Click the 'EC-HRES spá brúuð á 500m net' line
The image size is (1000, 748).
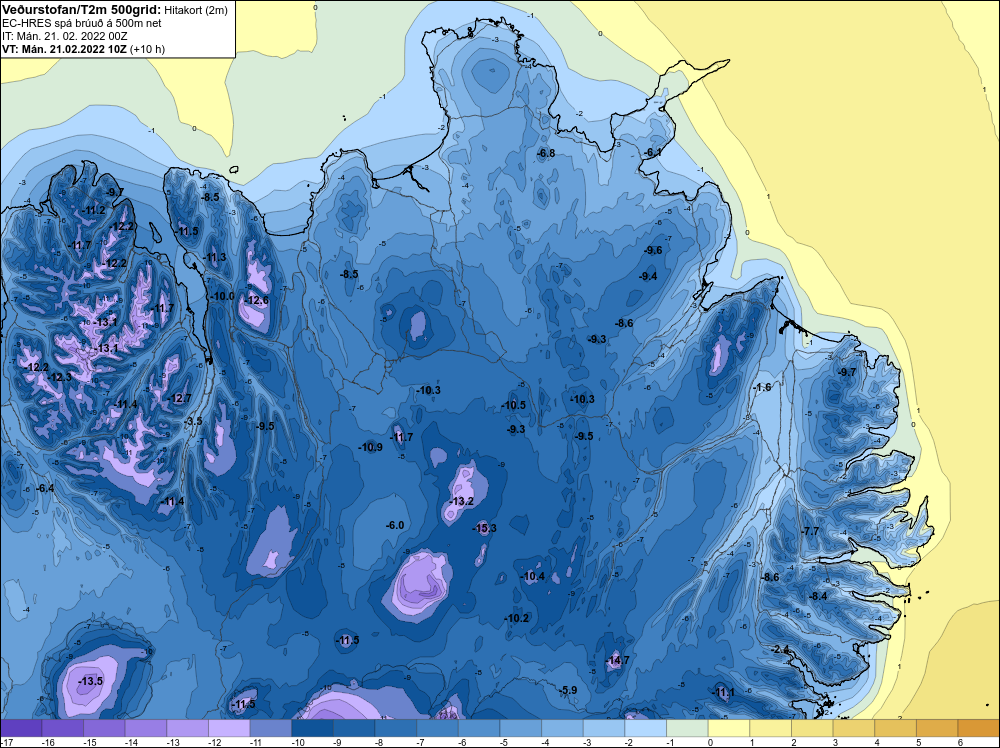click(82, 23)
